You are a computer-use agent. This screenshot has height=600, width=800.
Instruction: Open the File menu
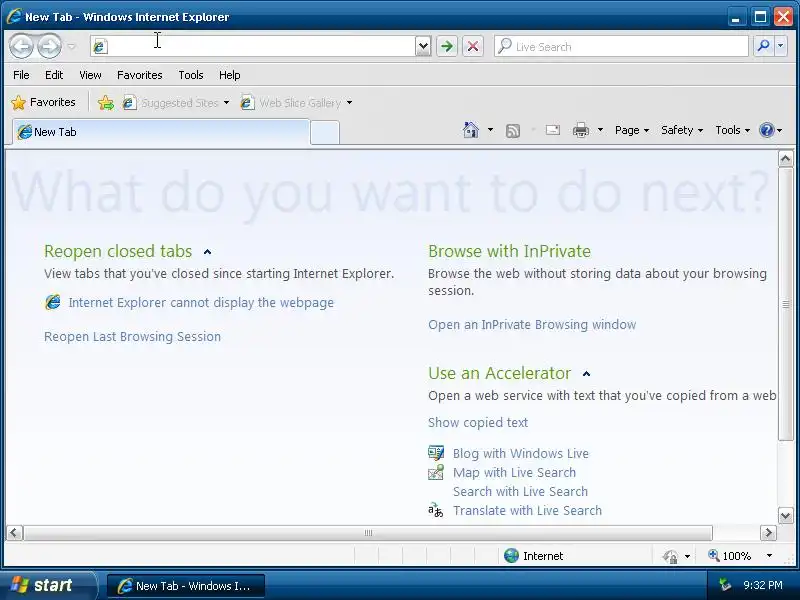coord(21,75)
